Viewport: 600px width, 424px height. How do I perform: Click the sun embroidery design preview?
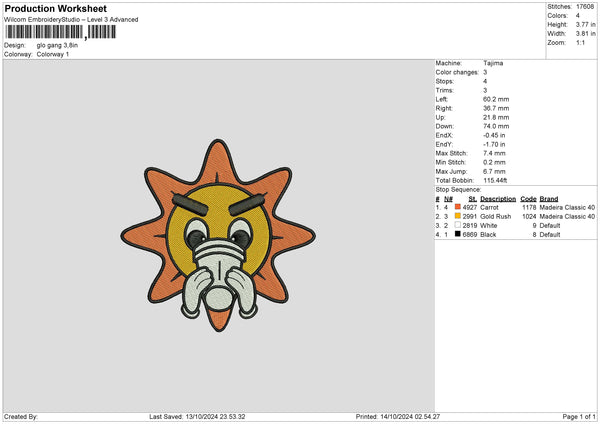pyautogui.click(x=218, y=235)
